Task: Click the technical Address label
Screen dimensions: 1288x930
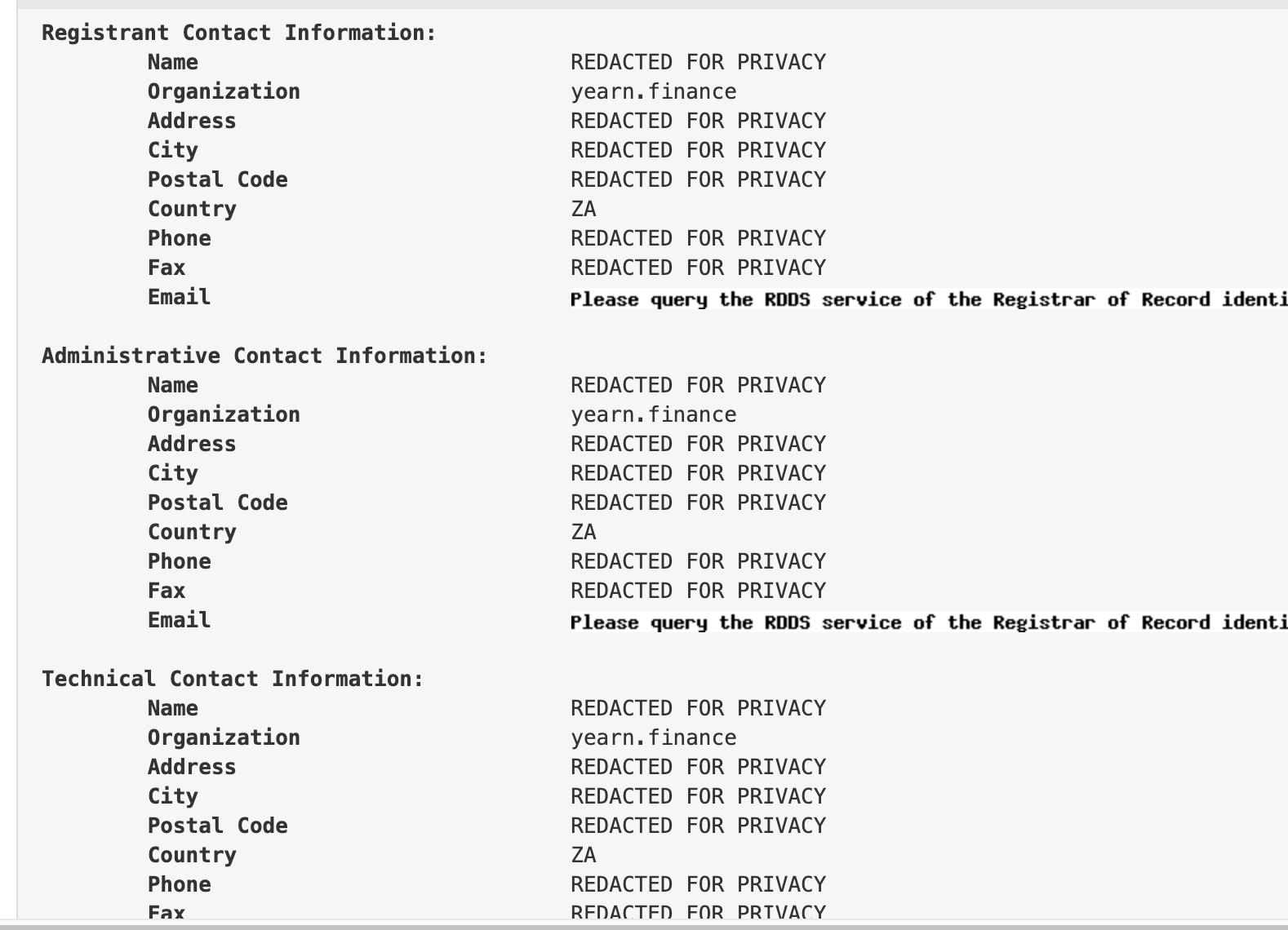Action: 192,767
